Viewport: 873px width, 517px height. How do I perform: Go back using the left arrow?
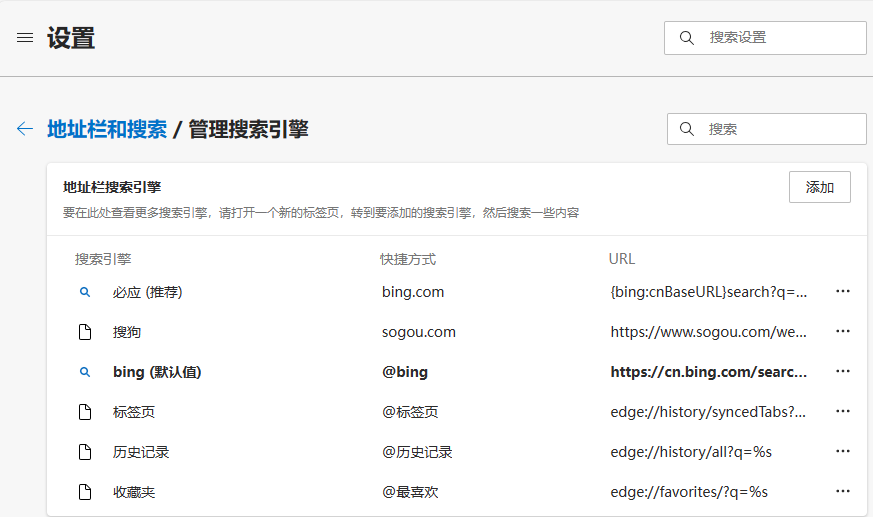coord(25,129)
